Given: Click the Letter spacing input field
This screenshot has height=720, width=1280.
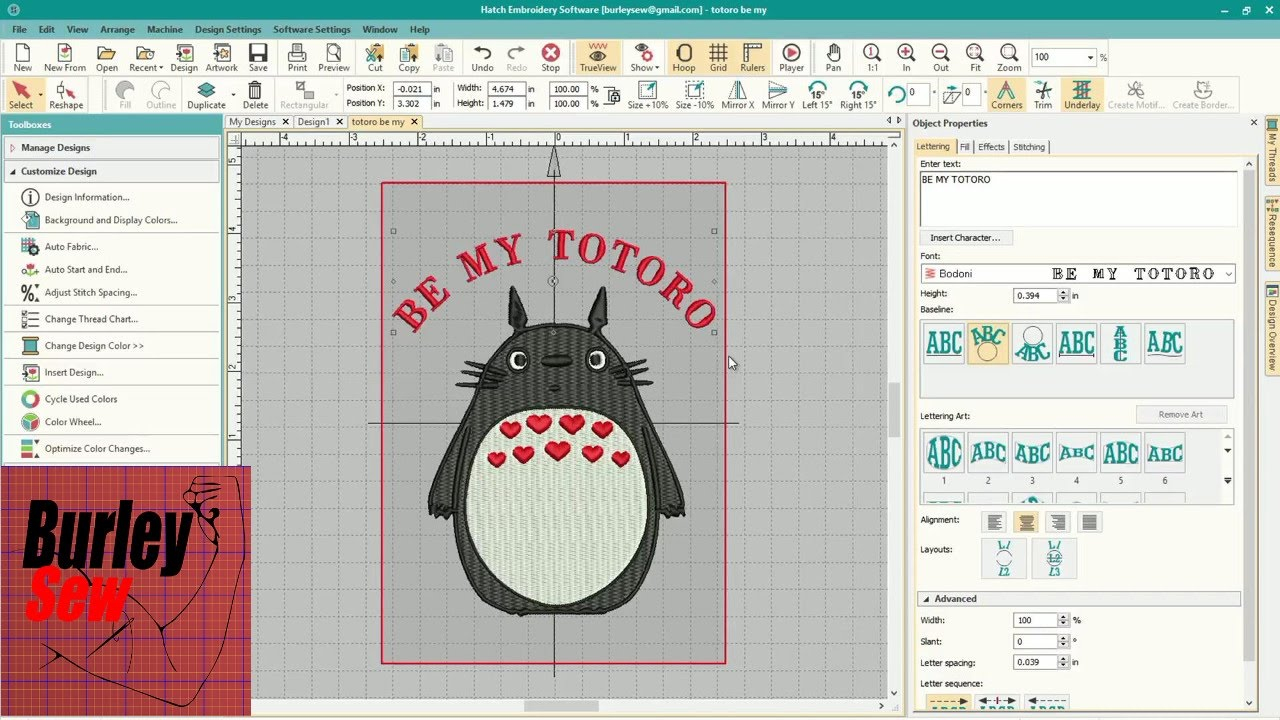Looking at the screenshot, I should pyautogui.click(x=1034, y=662).
